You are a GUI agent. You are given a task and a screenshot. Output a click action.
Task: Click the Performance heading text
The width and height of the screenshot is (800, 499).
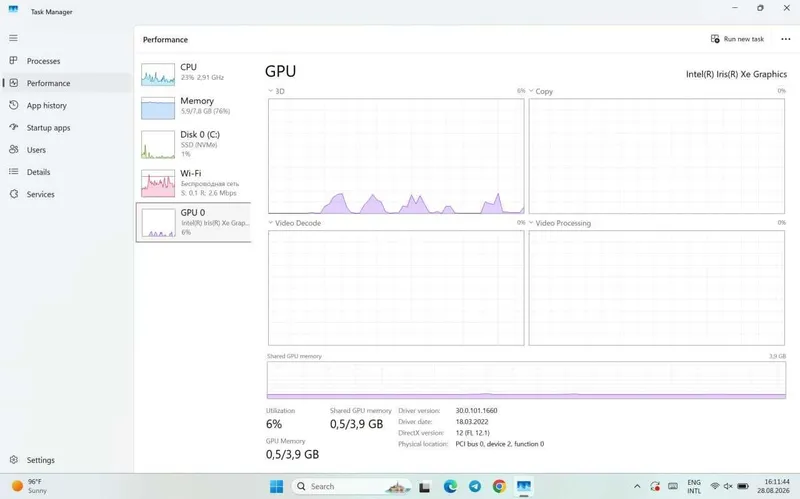point(165,40)
